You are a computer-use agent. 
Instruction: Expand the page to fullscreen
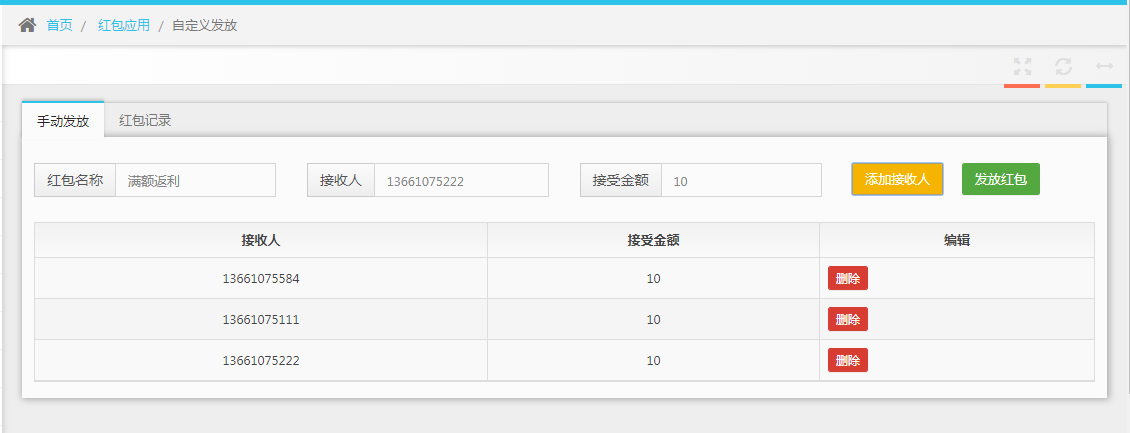1022,67
